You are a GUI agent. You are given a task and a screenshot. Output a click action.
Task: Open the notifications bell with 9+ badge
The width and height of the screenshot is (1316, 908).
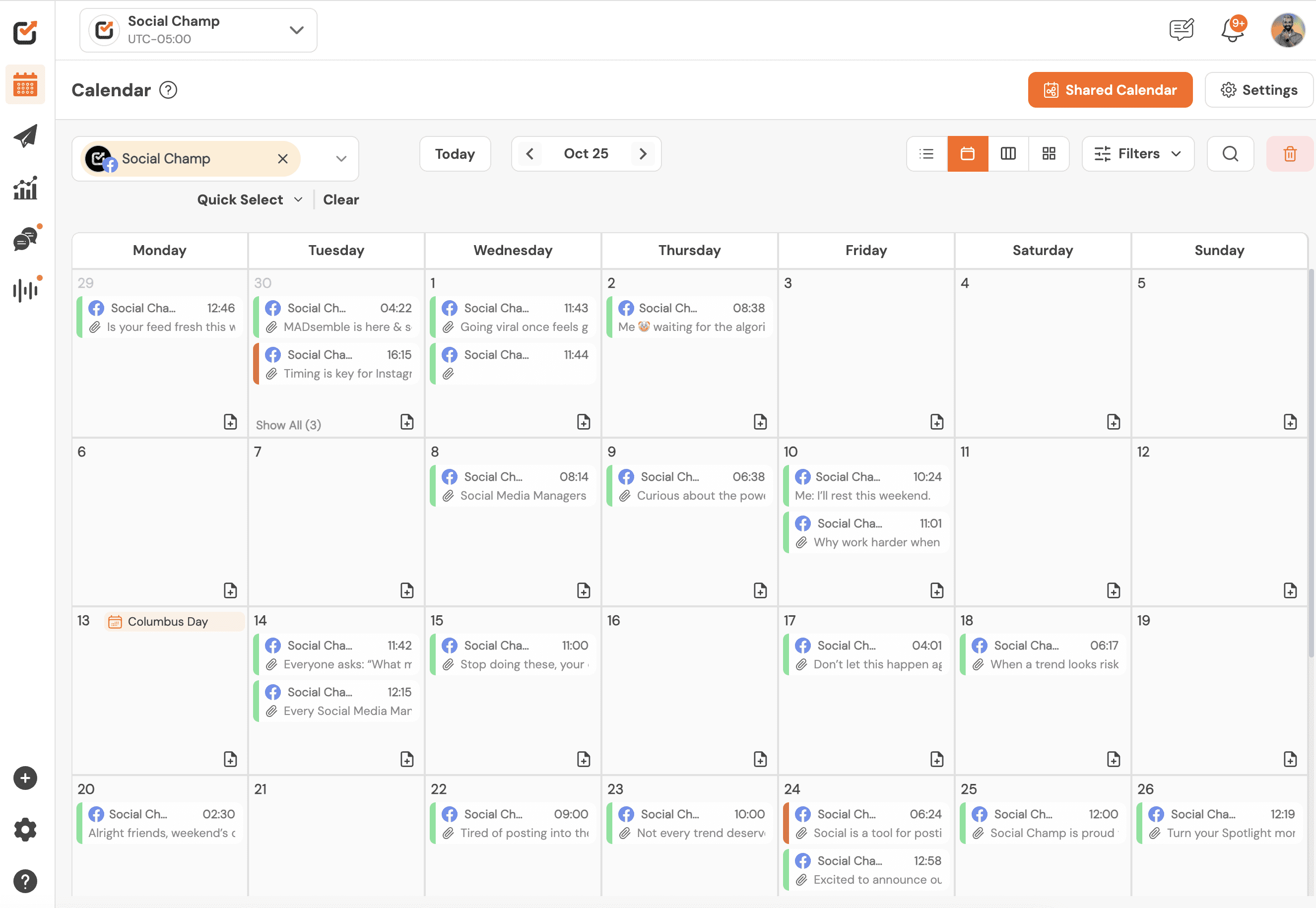1232,30
